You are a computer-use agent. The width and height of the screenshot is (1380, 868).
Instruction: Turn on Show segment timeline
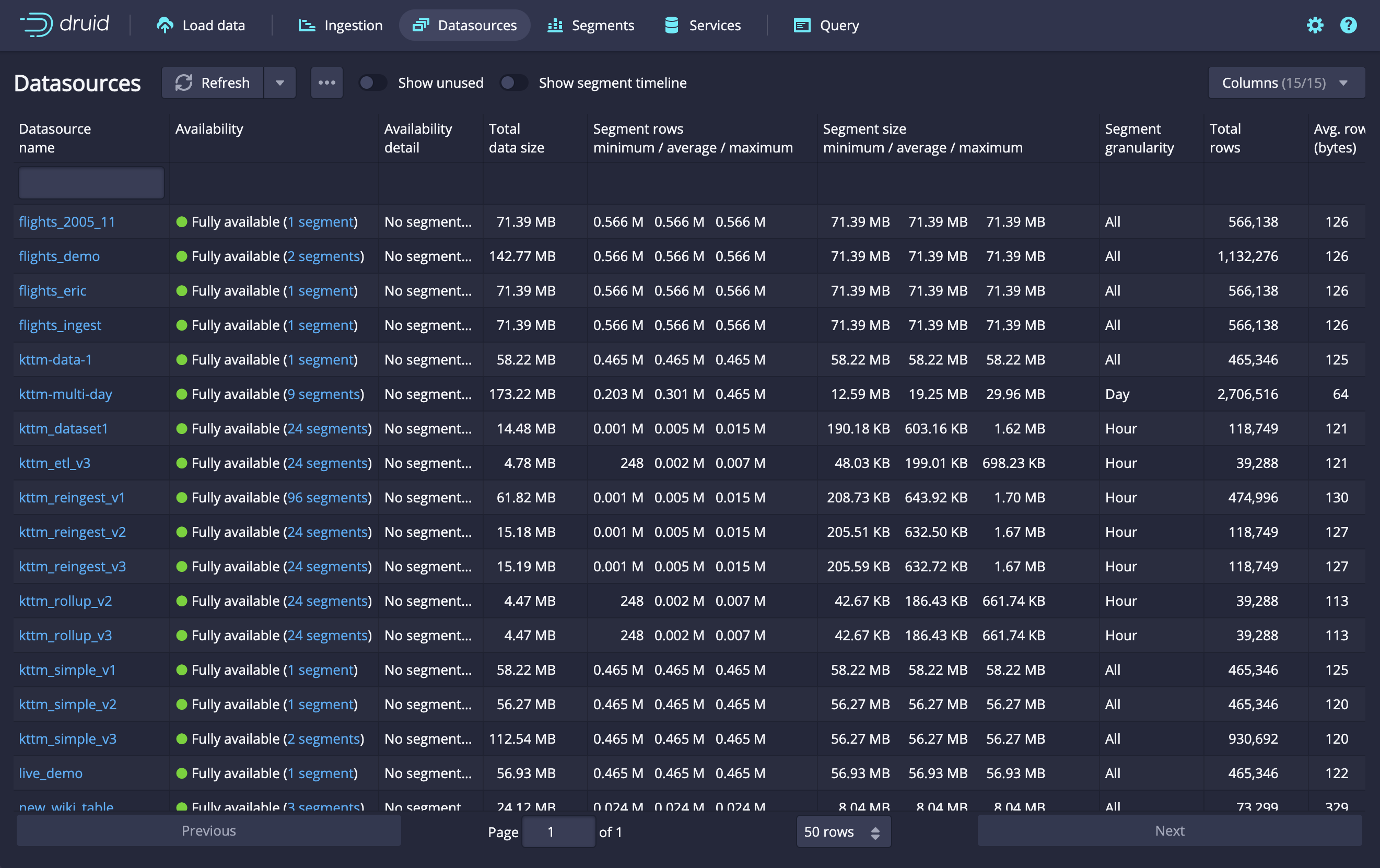click(513, 83)
